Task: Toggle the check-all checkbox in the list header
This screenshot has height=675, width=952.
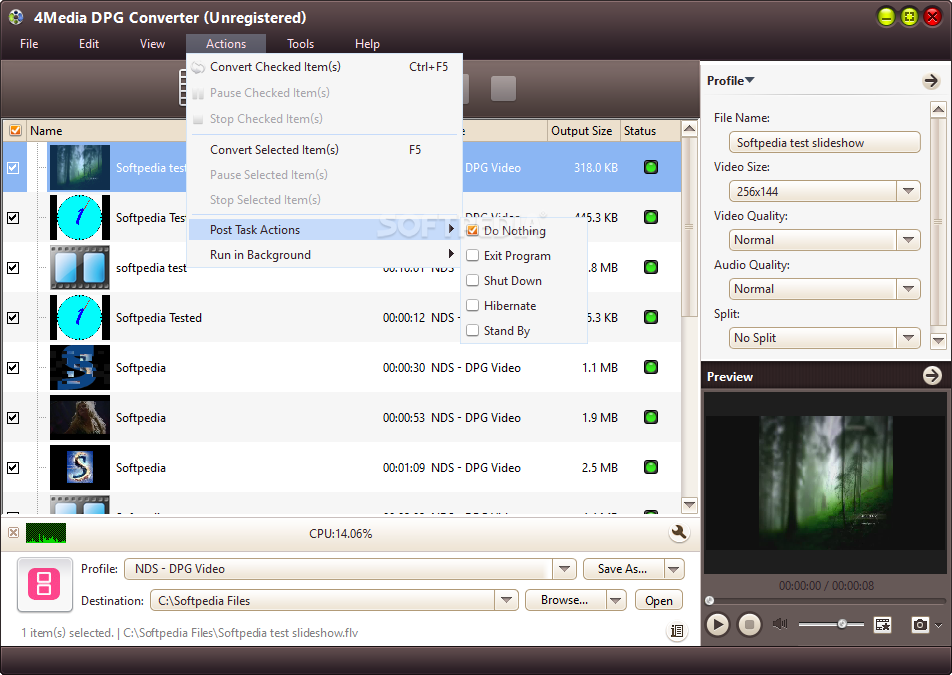Action: (16, 131)
